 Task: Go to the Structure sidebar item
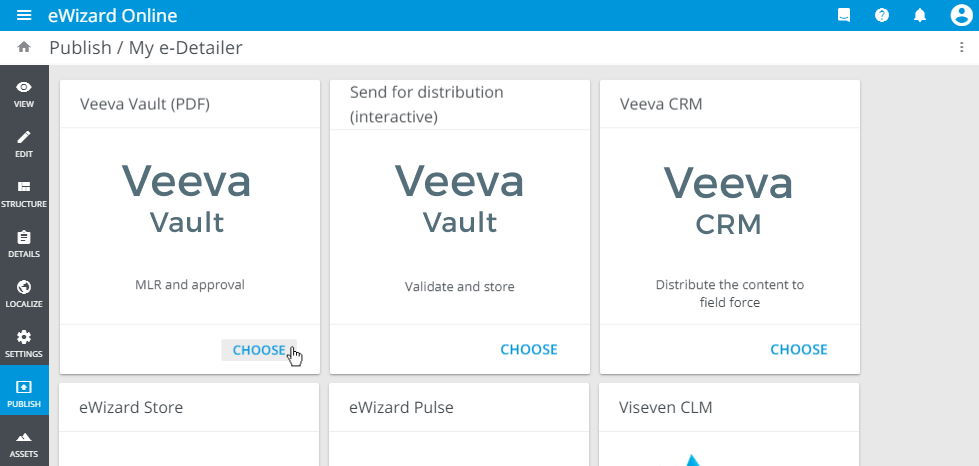coord(24,193)
